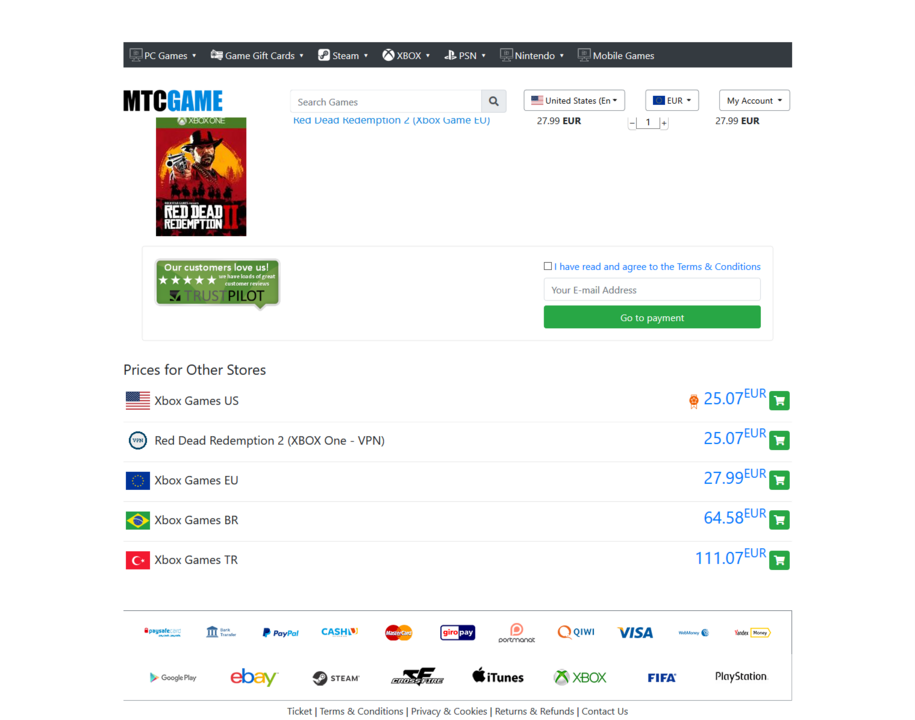The width and height of the screenshot is (915, 720).
Task: Click the Turkey flag icon
Action: coord(138,560)
